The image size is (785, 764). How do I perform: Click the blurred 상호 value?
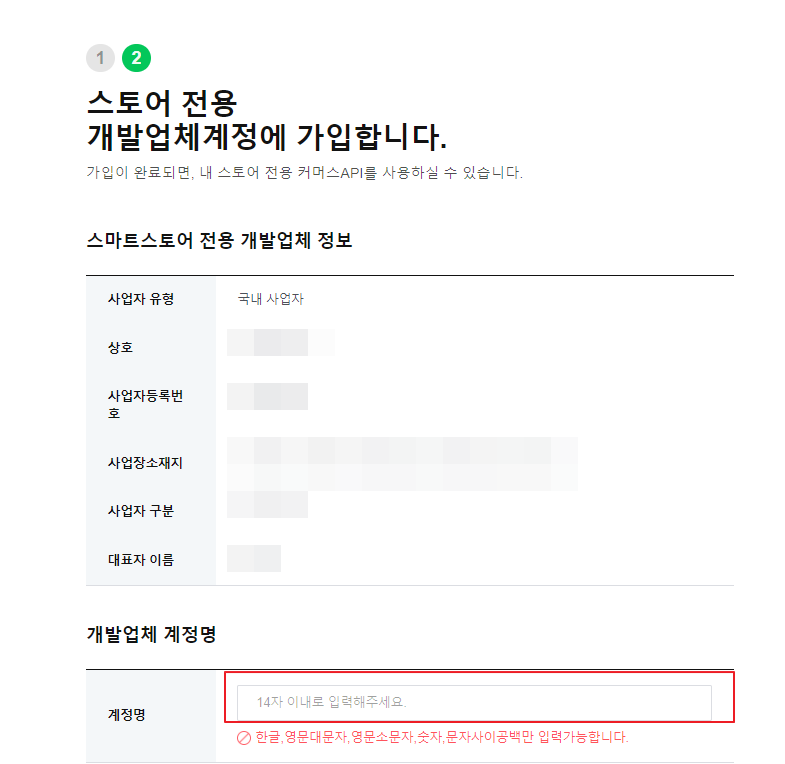(280, 342)
